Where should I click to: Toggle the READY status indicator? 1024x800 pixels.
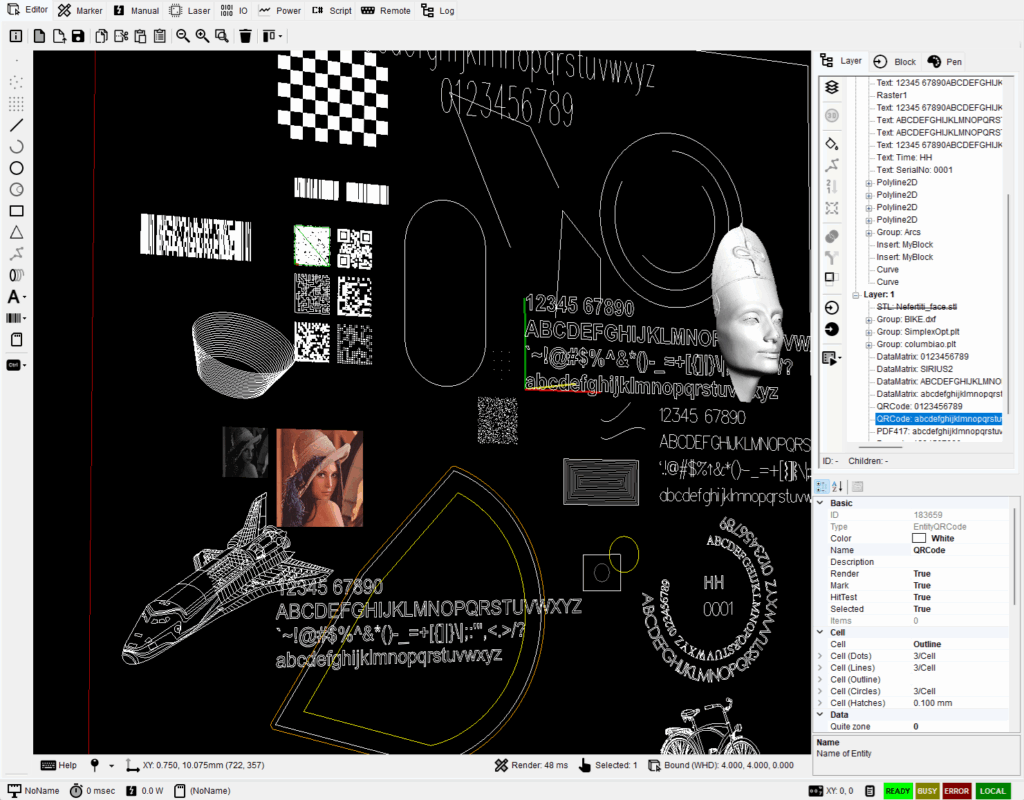point(898,791)
